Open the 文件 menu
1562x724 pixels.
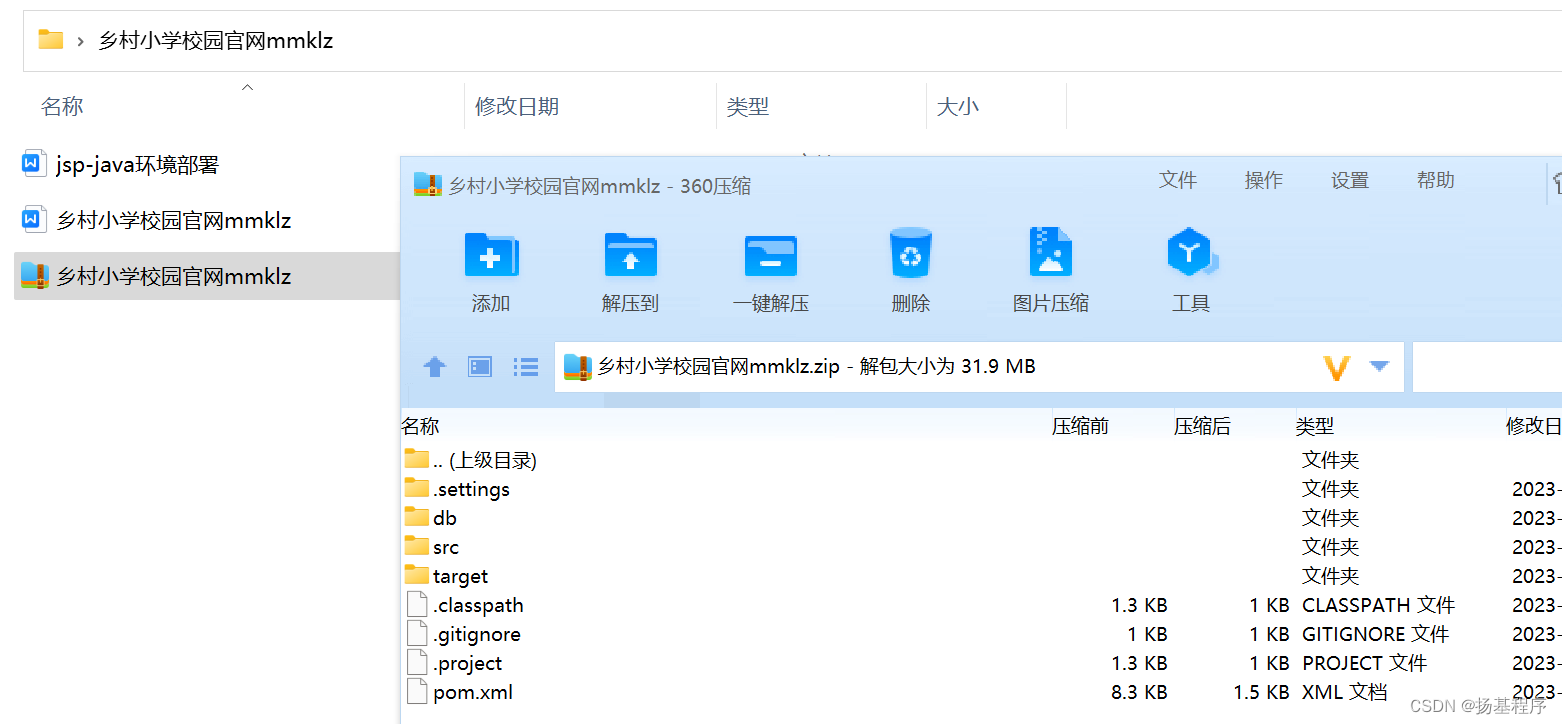(x=1177, y=180)
